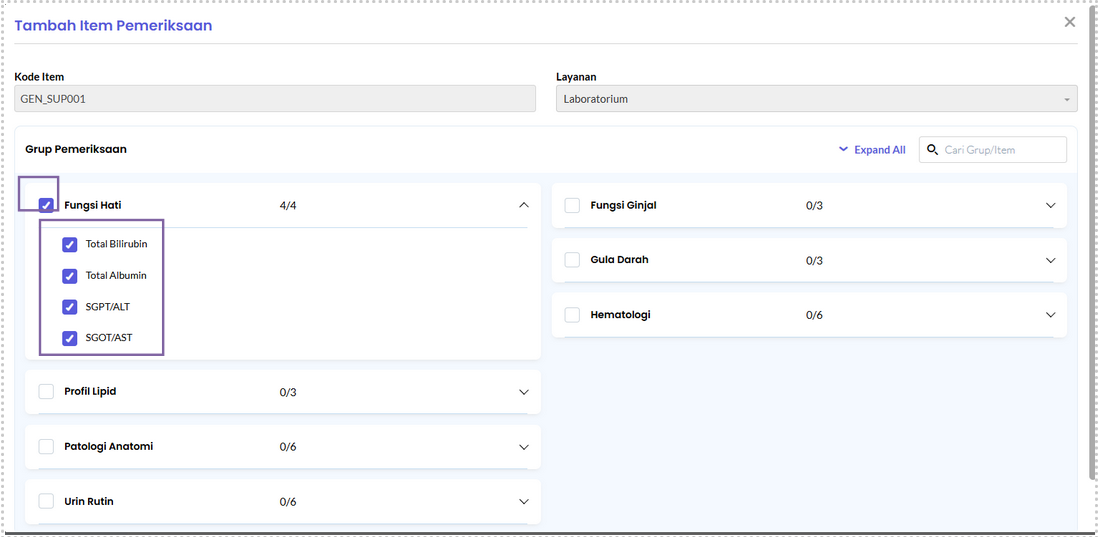The height and width of the screenshot is (537, 1098).
Task: Focus the Cari Grup/Item search field
Action: (x=992, y=149)
